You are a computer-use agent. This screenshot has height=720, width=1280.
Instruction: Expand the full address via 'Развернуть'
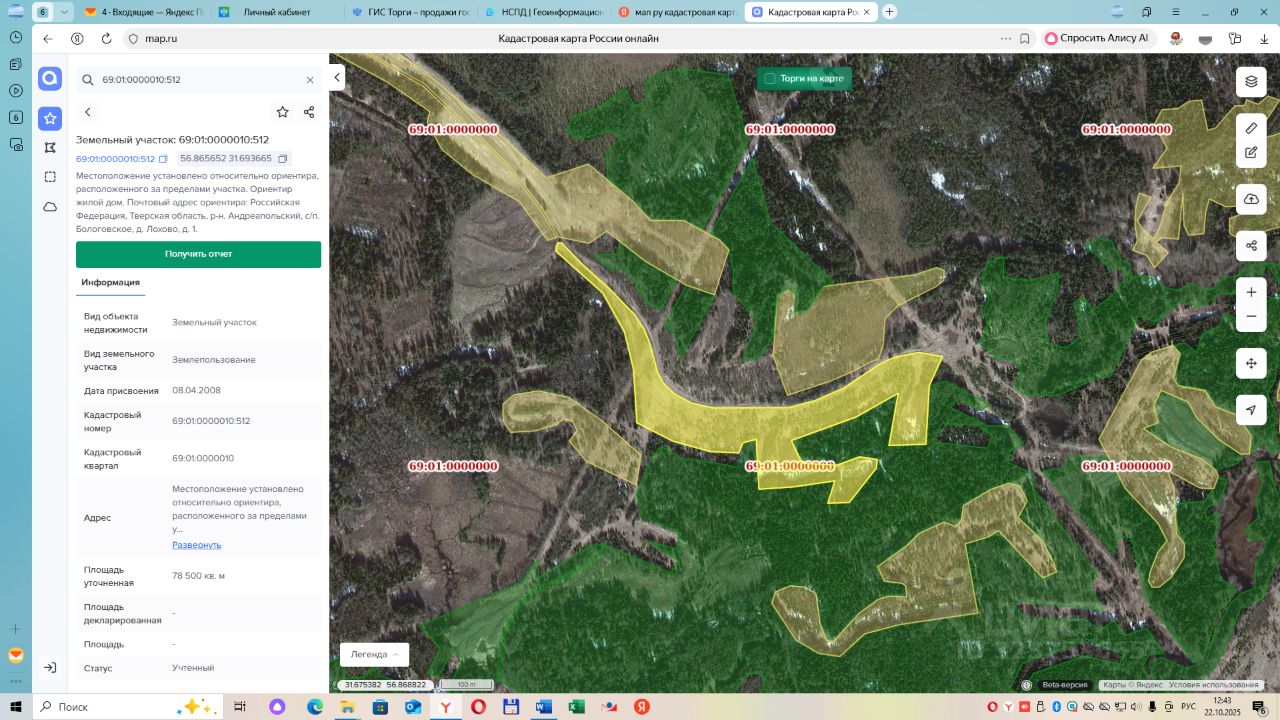[196, 545]
